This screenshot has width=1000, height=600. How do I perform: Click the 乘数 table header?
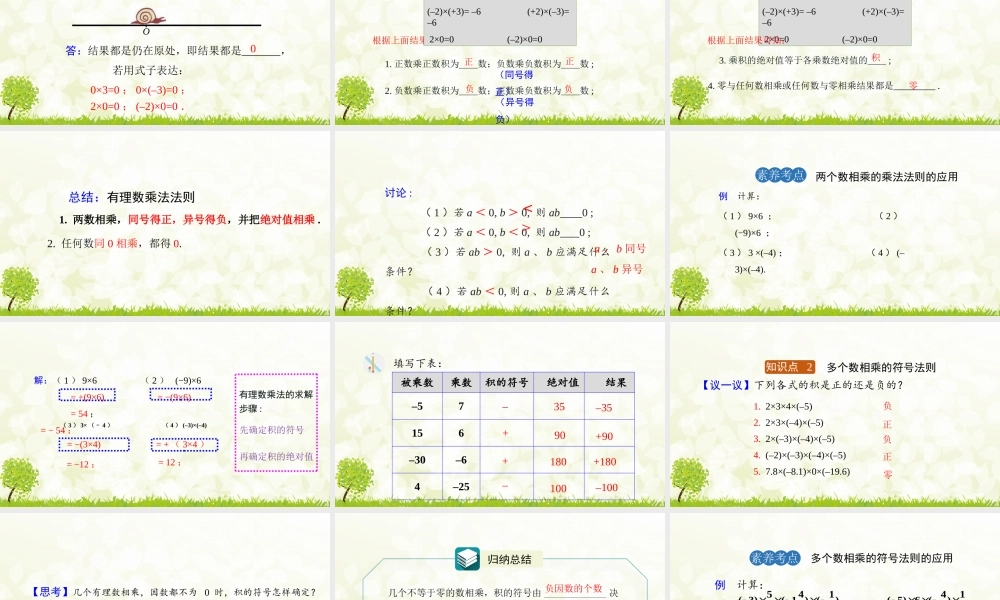point(461,383)
